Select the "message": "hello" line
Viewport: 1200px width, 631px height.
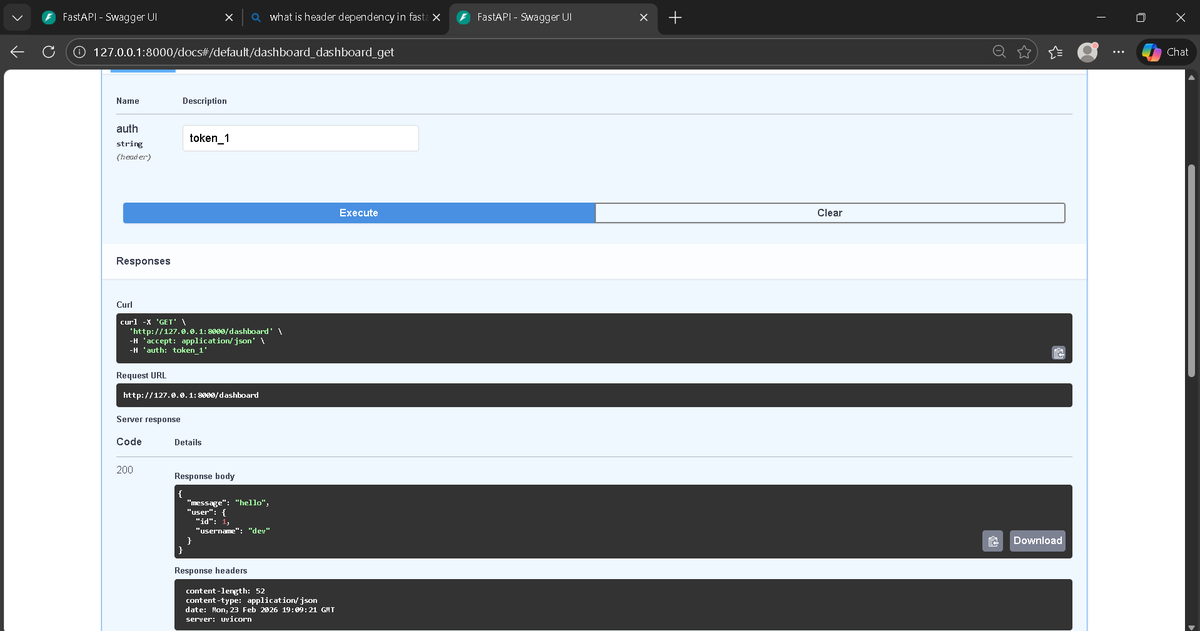click(x=229, y=502)
